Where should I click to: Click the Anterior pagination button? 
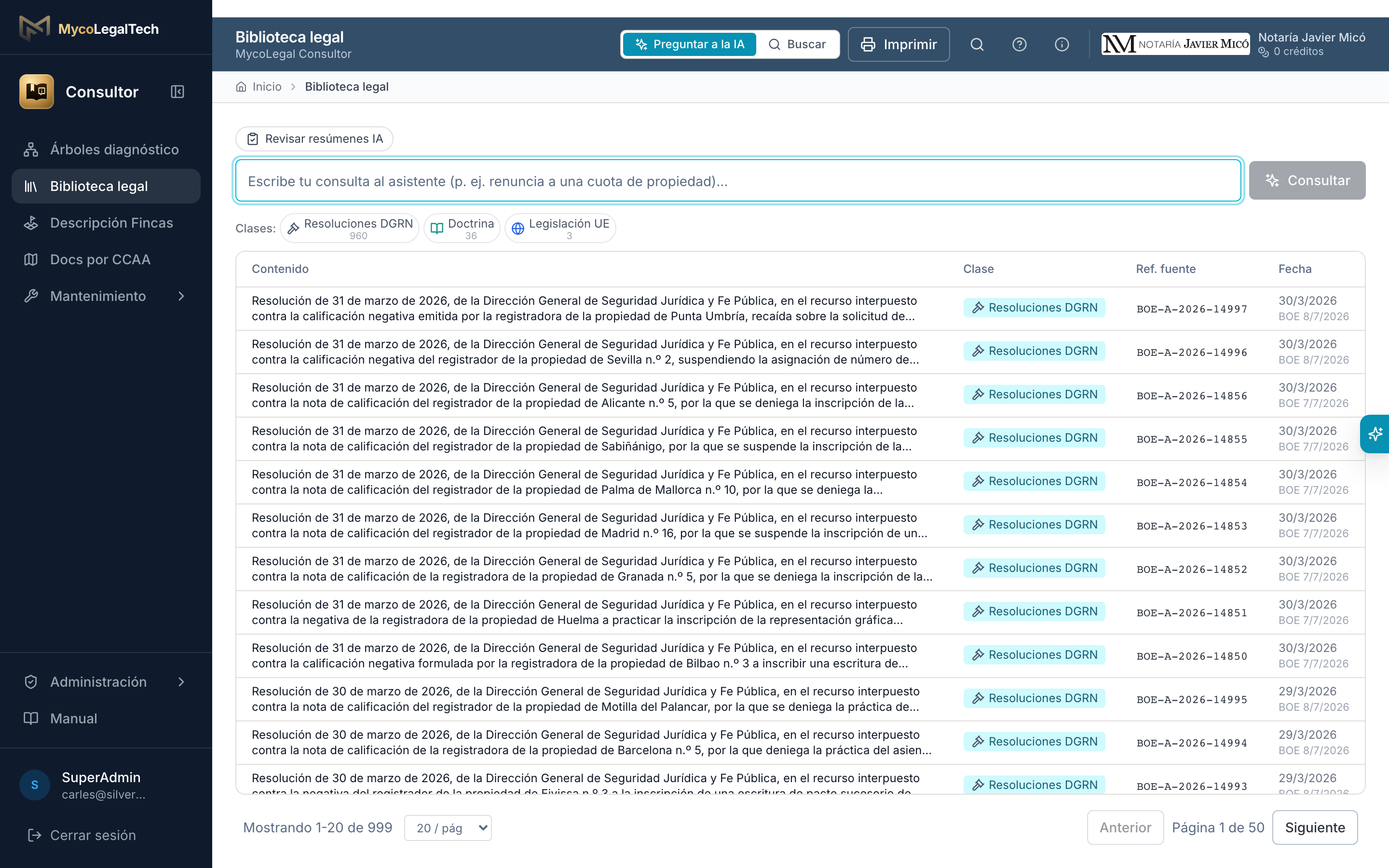[x=1125, y=827]
